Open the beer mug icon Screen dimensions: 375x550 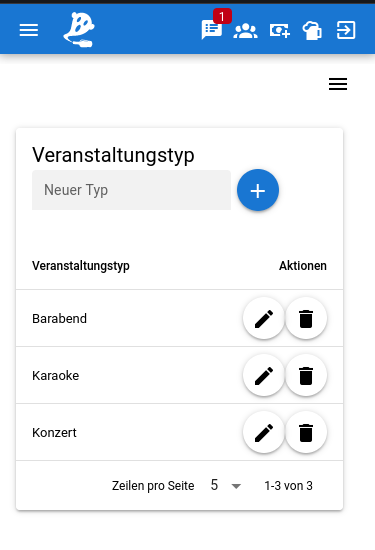pos(312,31)
